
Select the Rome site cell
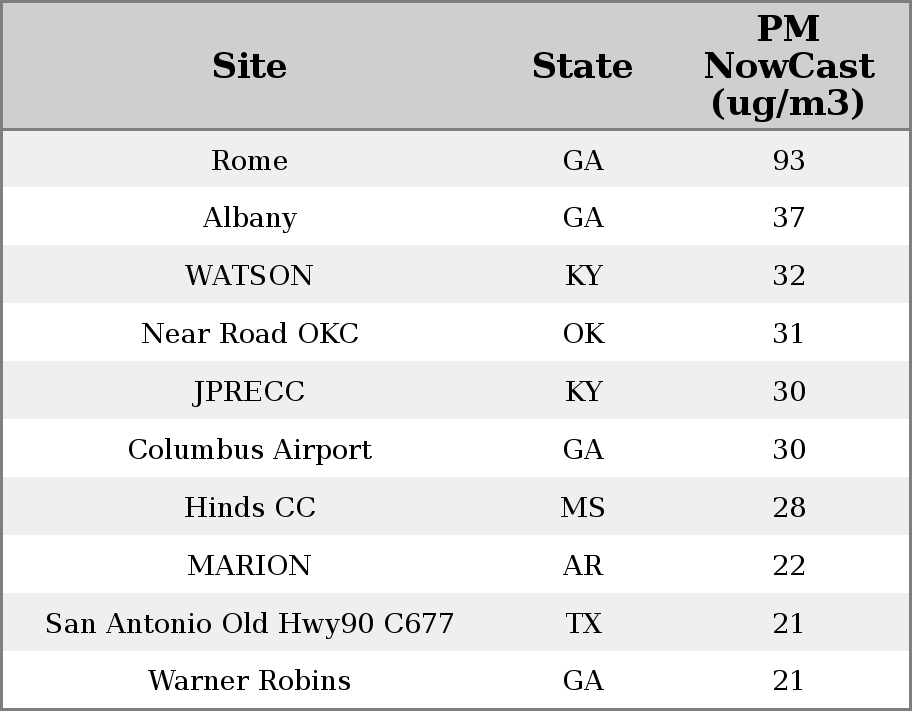pyautogui.click(x=249, y=161)
